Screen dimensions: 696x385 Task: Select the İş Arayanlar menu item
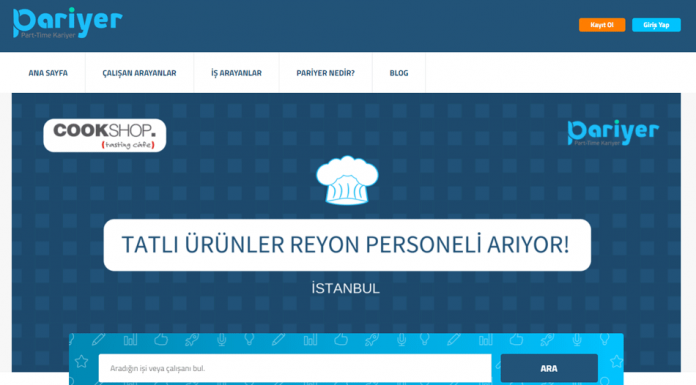click(236, 73)
